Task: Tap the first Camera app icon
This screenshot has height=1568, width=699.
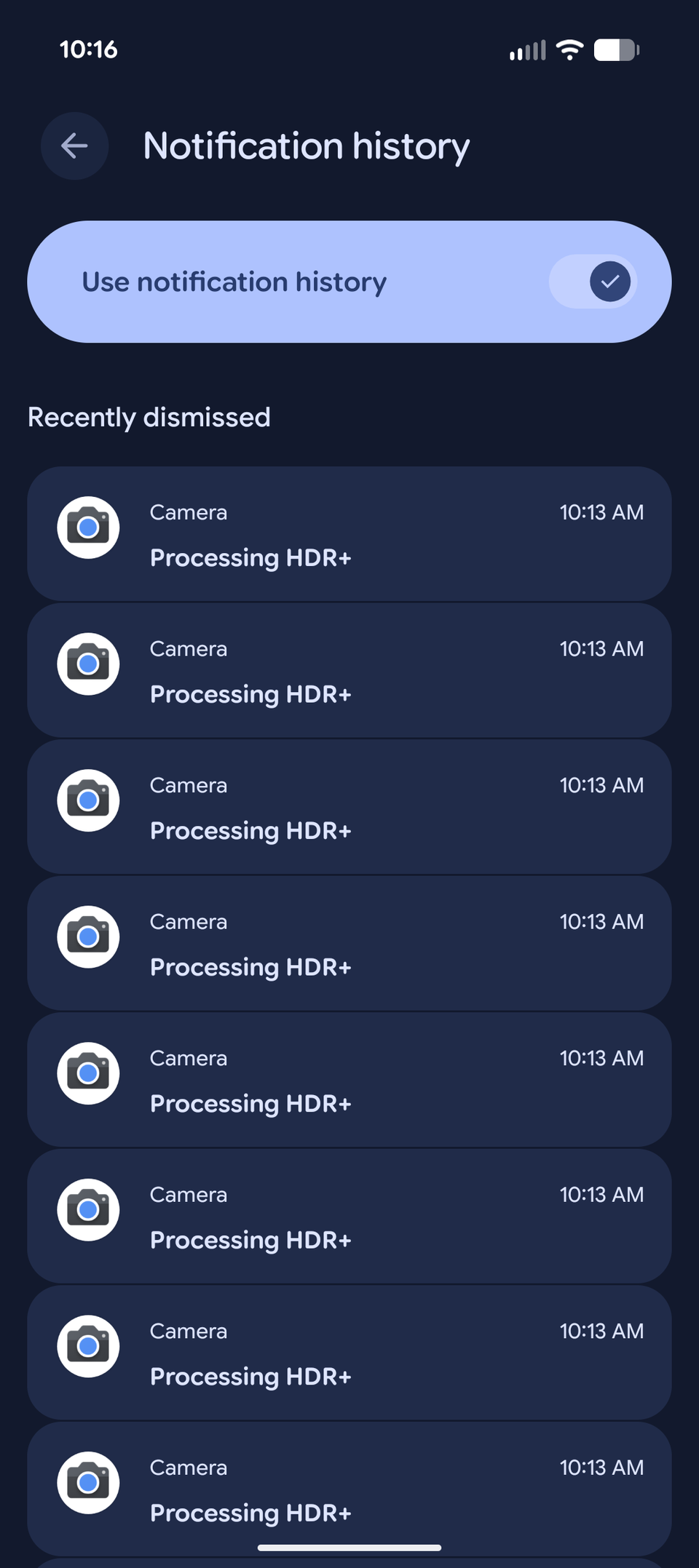Action: point(88,528)
